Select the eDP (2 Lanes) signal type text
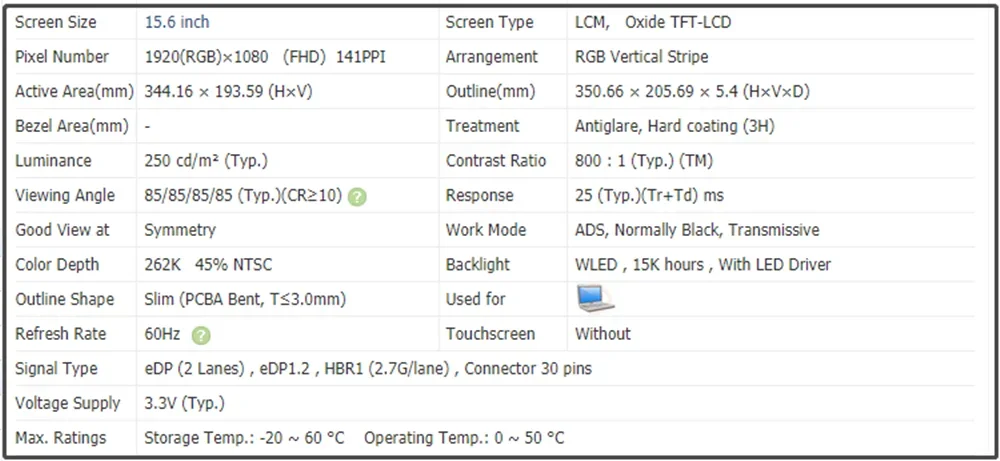 point(195,369)
